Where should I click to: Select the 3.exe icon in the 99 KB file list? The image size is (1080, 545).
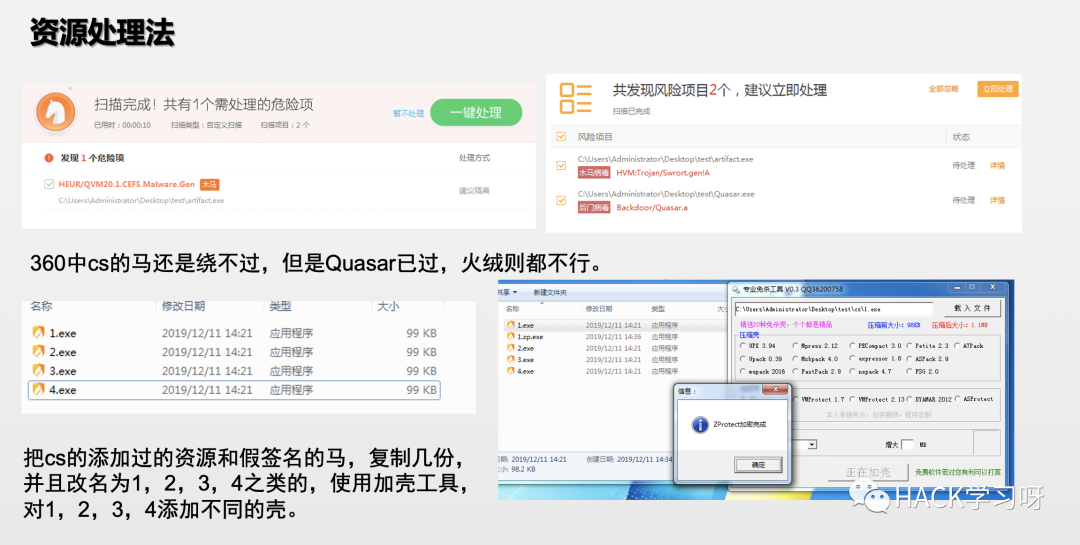coord(39,371)
